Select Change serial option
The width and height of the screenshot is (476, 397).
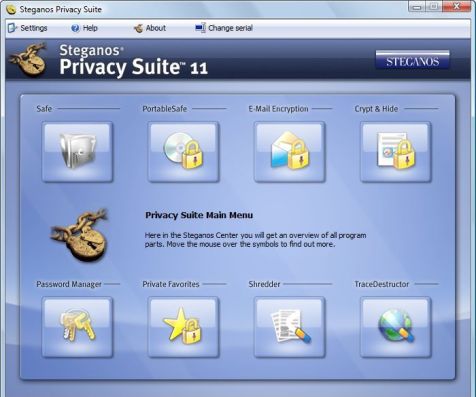224,28
